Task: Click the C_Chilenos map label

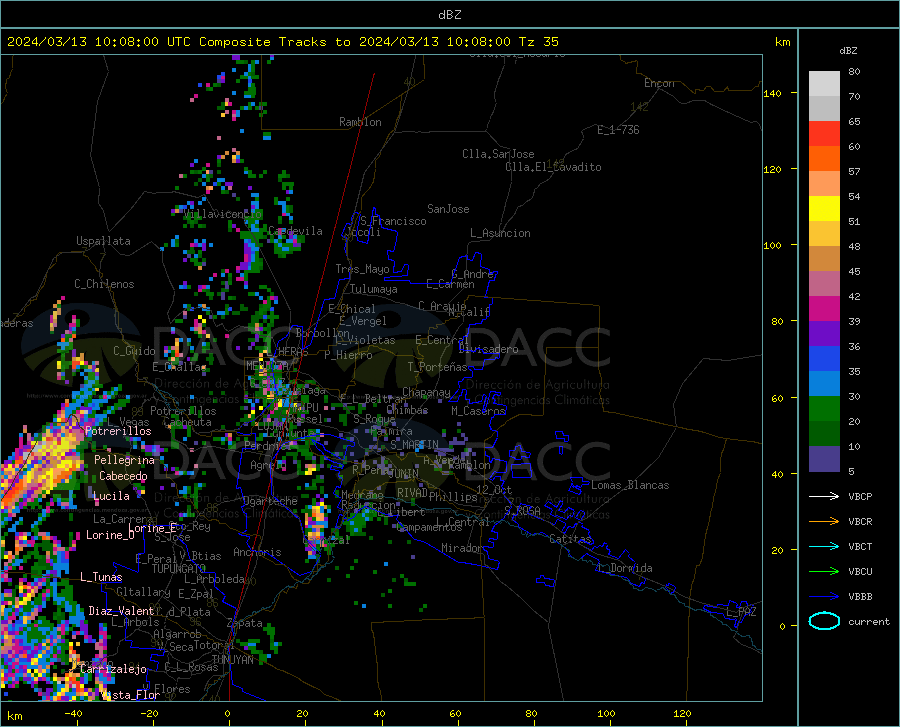Action: [x=104, y=284]
